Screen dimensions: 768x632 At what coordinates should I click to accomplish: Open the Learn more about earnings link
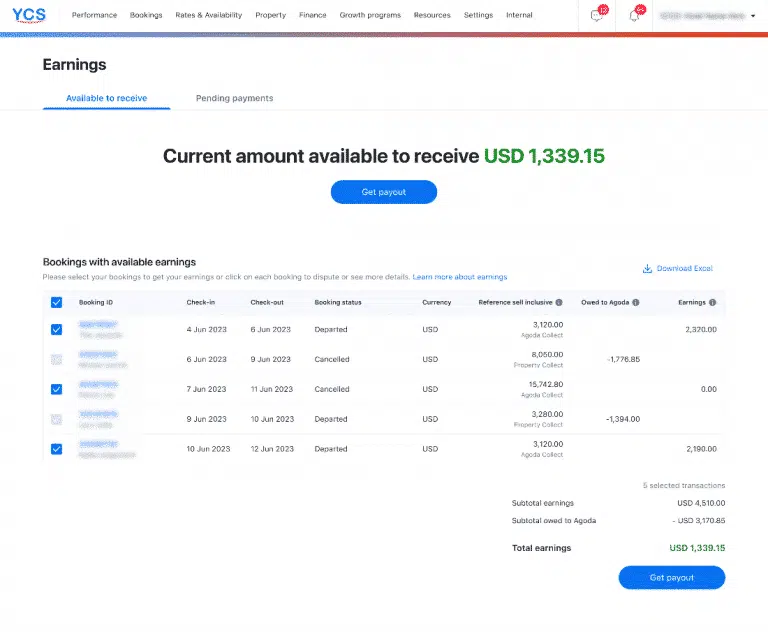459,277
